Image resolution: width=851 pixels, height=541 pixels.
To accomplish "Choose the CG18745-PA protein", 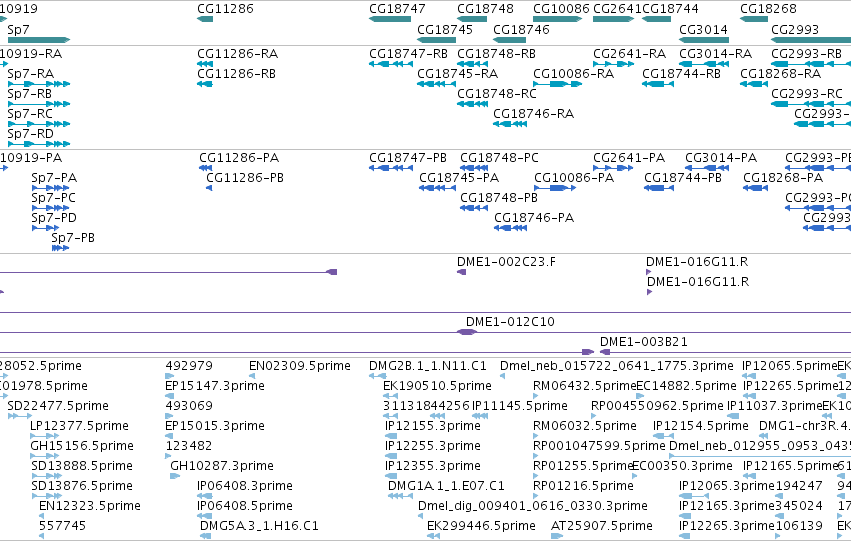I will pyautogui.click(x=459, y=178).
